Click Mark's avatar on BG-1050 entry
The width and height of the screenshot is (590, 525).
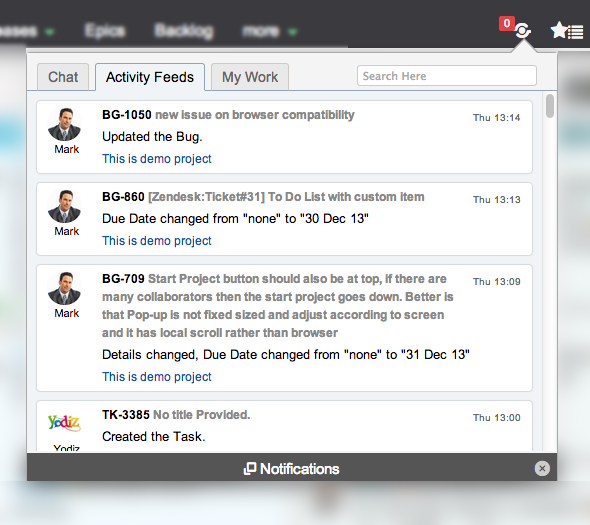(x=64, y=124)
